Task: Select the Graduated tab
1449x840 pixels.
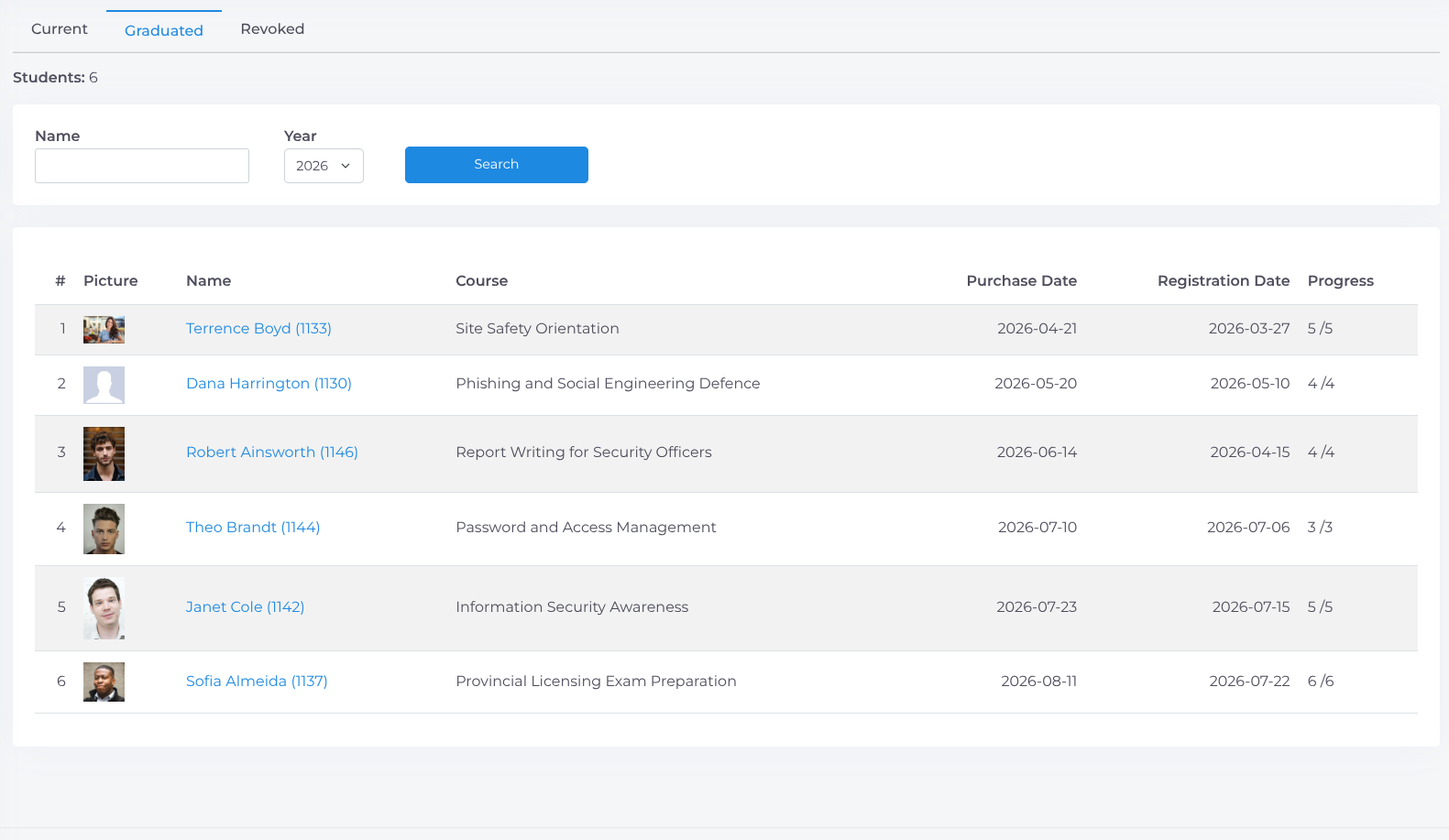Action: pyautogui.click(x=164, y=30)
